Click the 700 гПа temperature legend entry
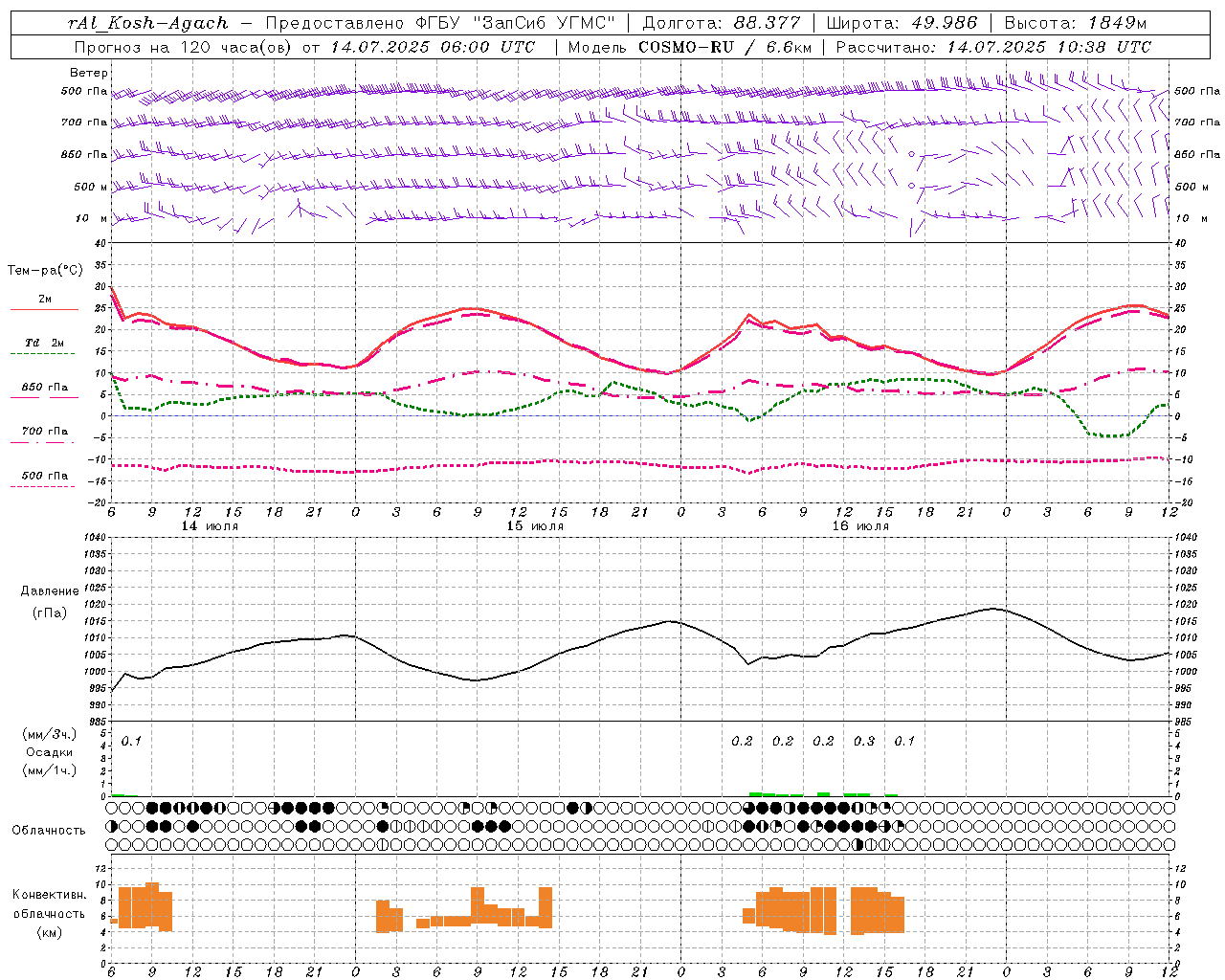The height and width of the screenshot is (980, 1225). pyautogui.click(x=45, y=432)
